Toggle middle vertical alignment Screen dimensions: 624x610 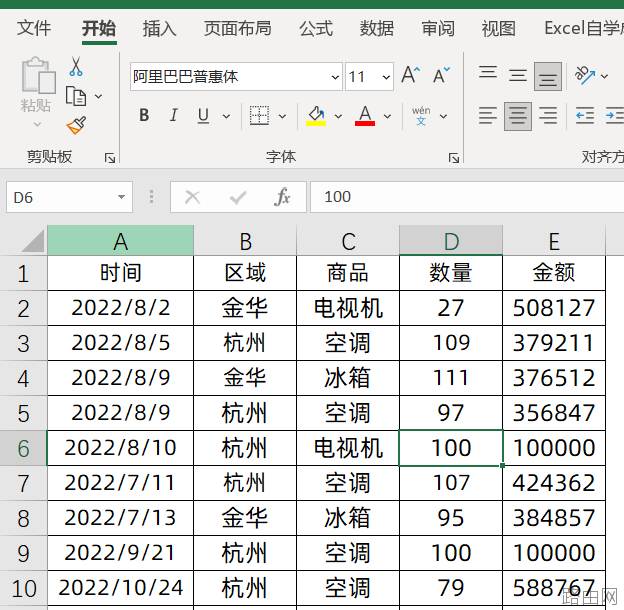tap(518, 75)
